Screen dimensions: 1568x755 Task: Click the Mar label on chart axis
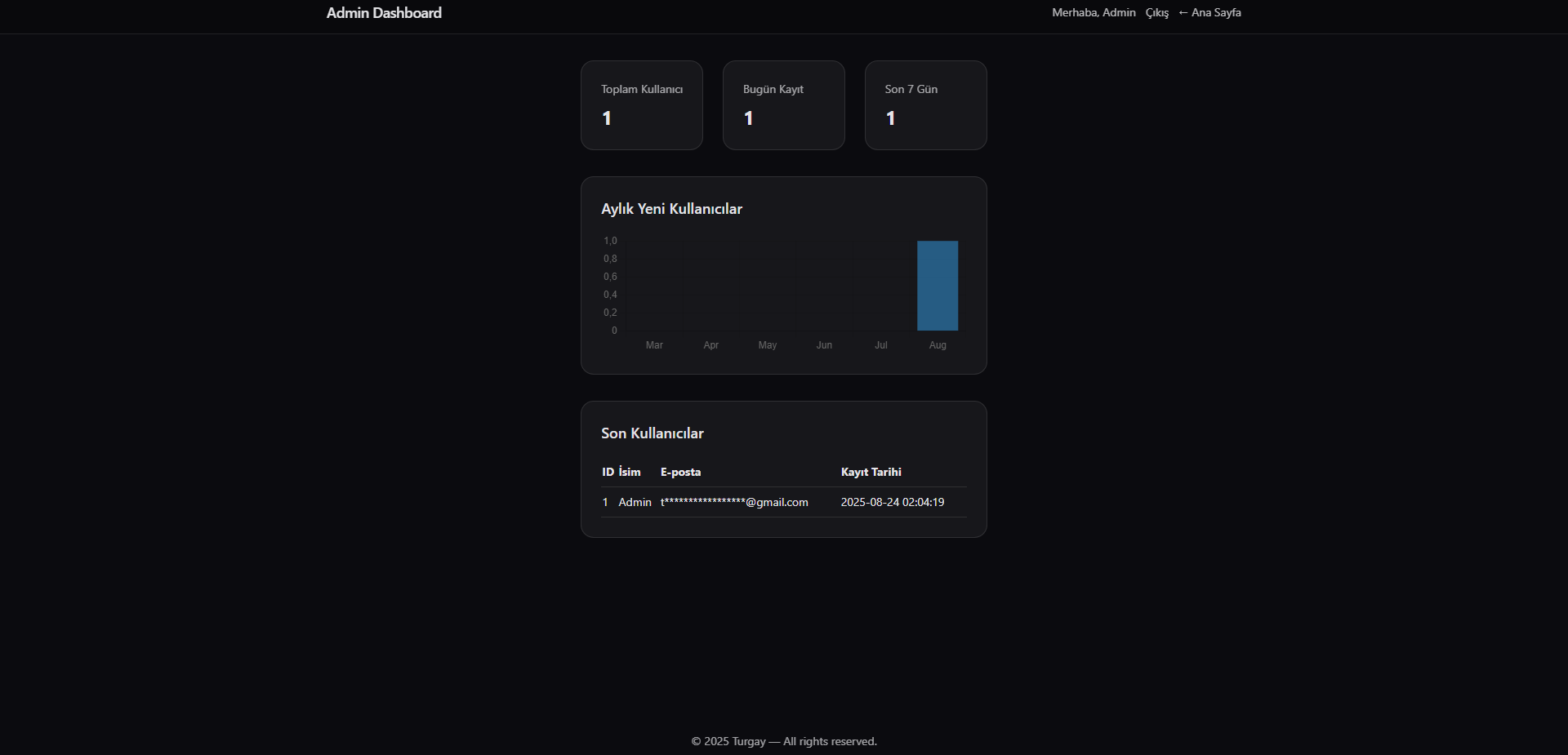tap(654, 345)
